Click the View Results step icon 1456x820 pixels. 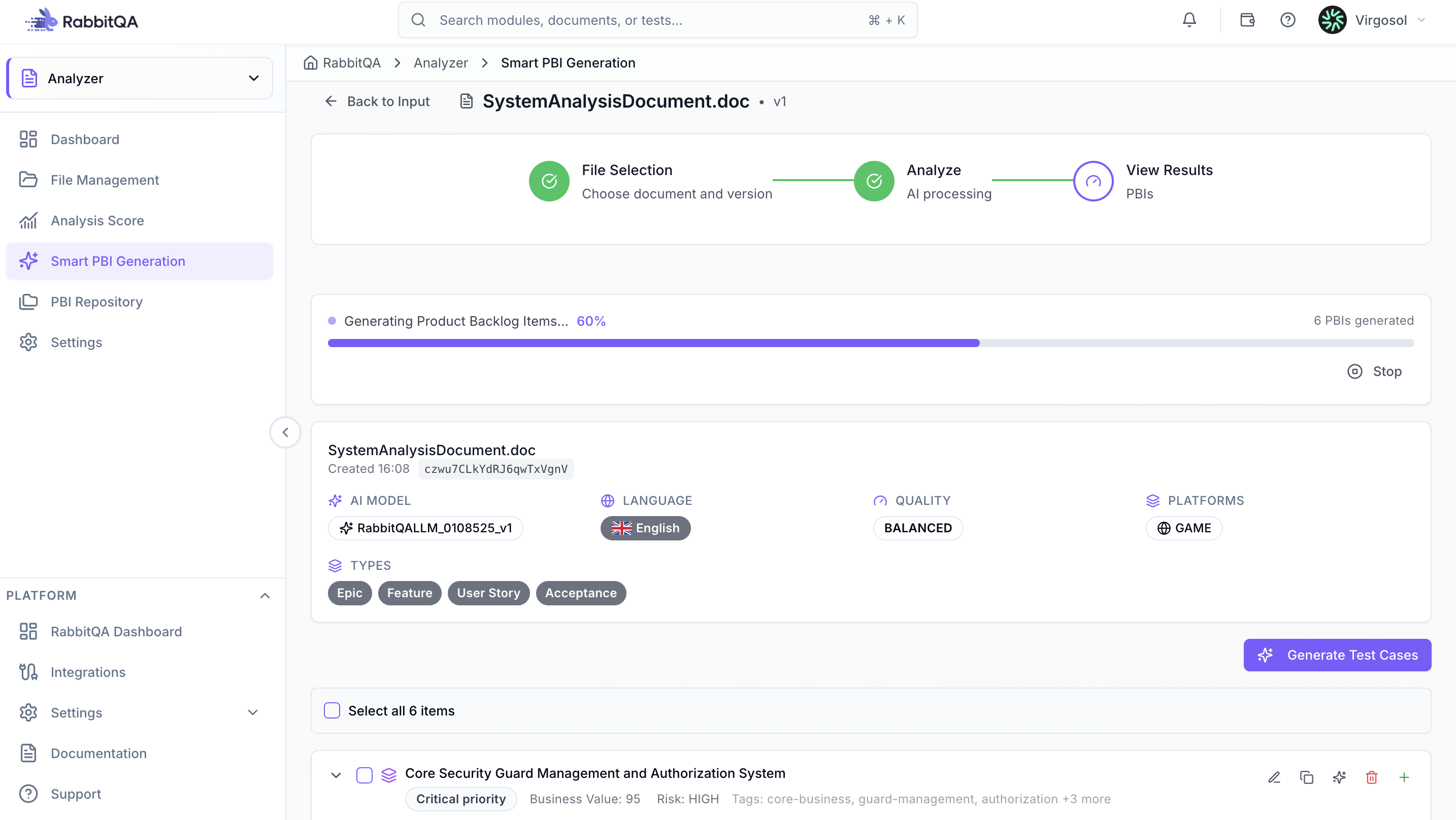[1093, 181]
